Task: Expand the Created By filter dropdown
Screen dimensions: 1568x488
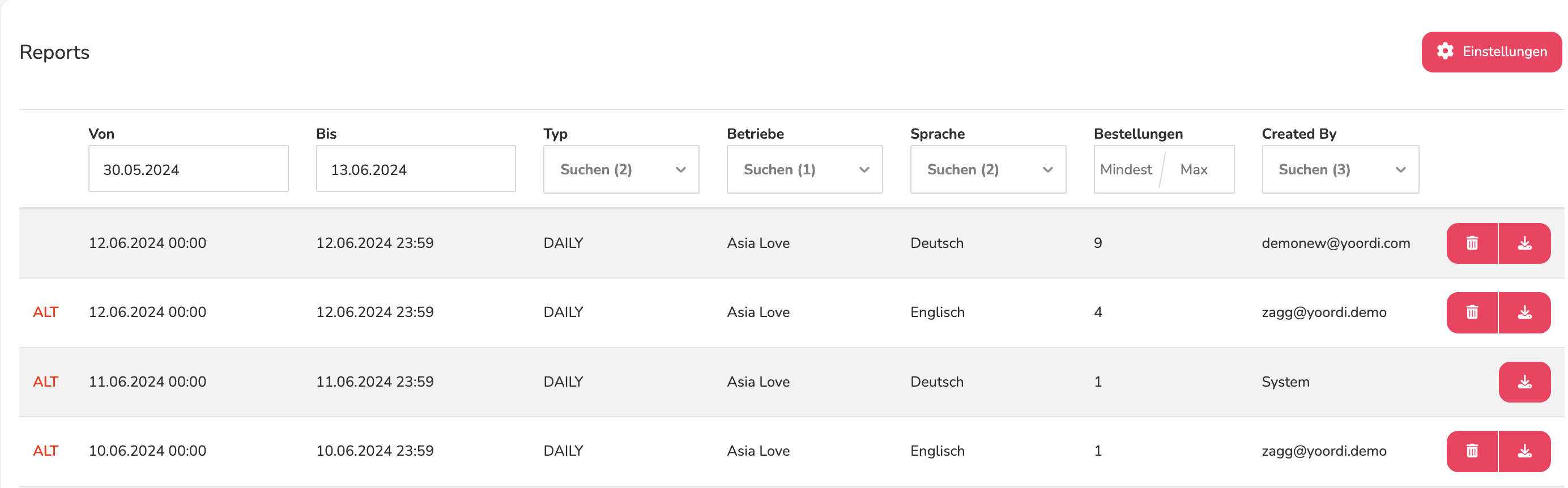Action: point(1340,169)
